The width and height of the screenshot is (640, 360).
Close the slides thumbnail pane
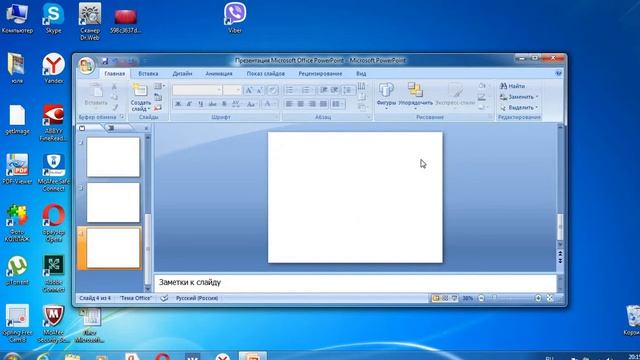(x=147, y=128)
